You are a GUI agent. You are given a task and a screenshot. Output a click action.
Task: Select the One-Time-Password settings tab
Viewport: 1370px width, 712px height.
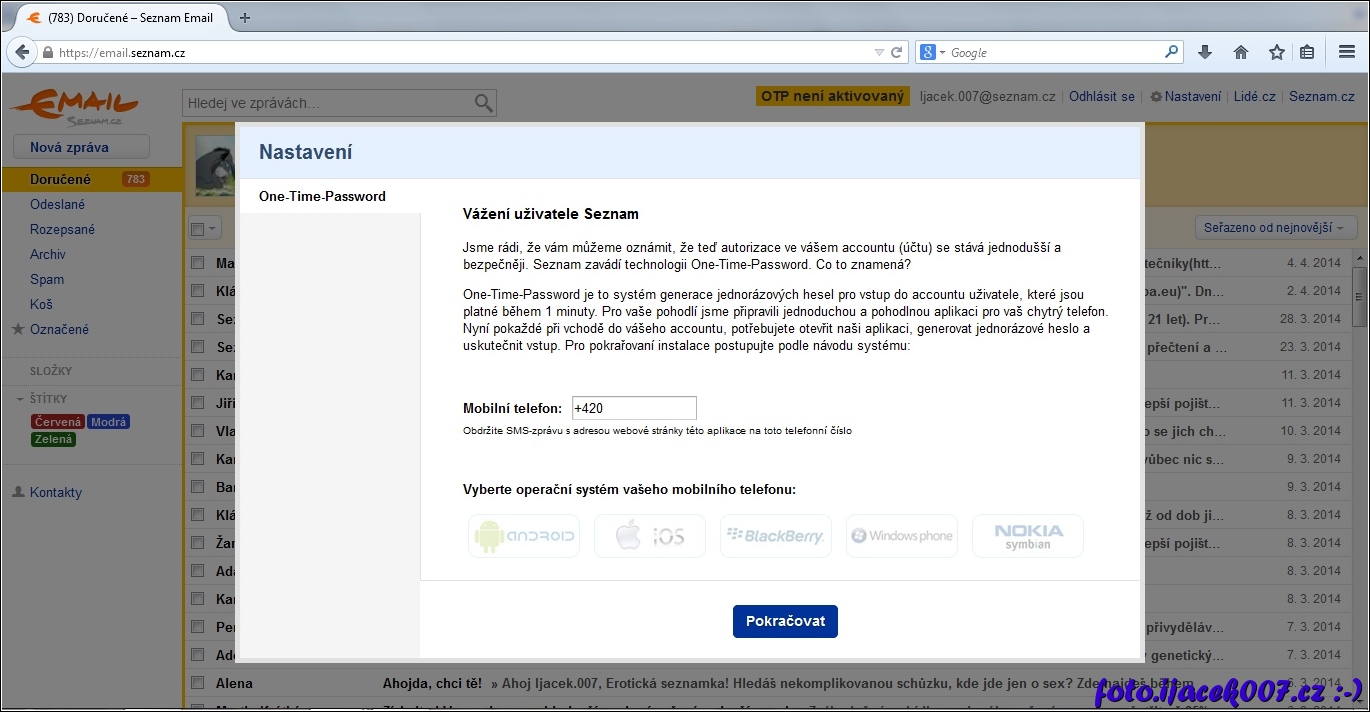pos(322,196)
